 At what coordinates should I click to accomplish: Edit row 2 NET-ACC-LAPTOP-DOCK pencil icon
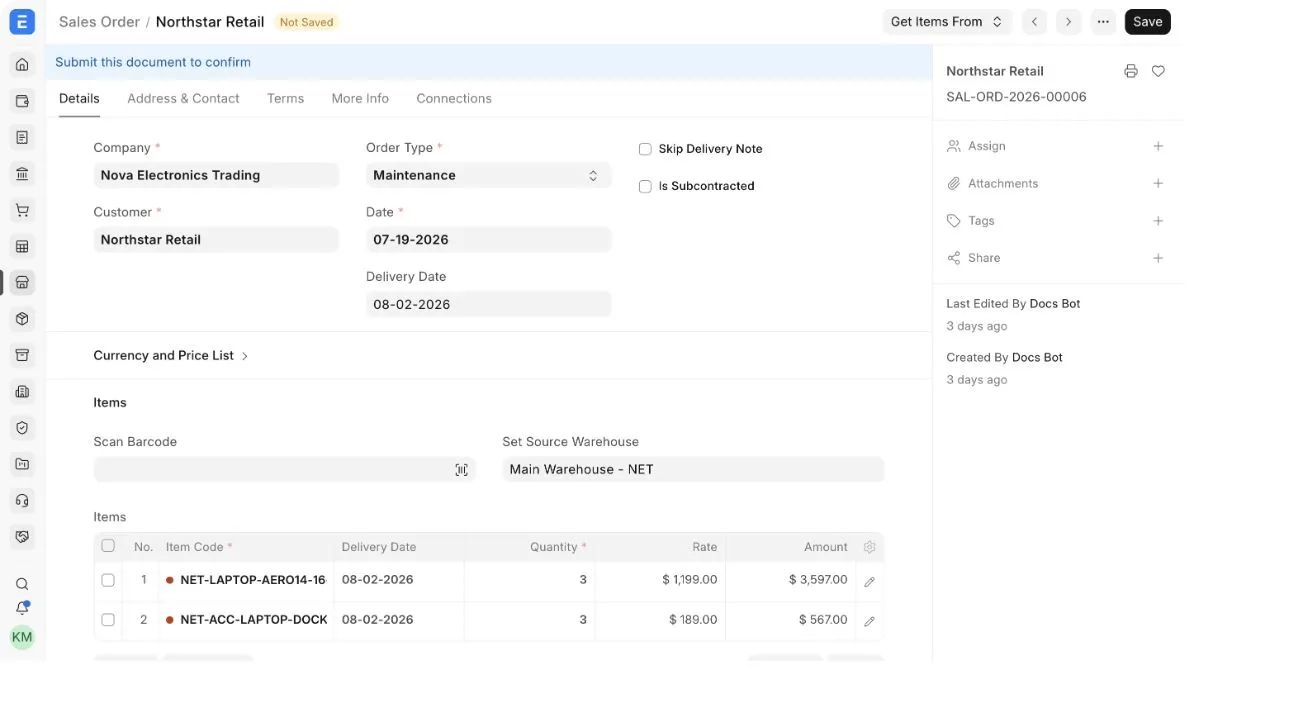click(869, 621)
